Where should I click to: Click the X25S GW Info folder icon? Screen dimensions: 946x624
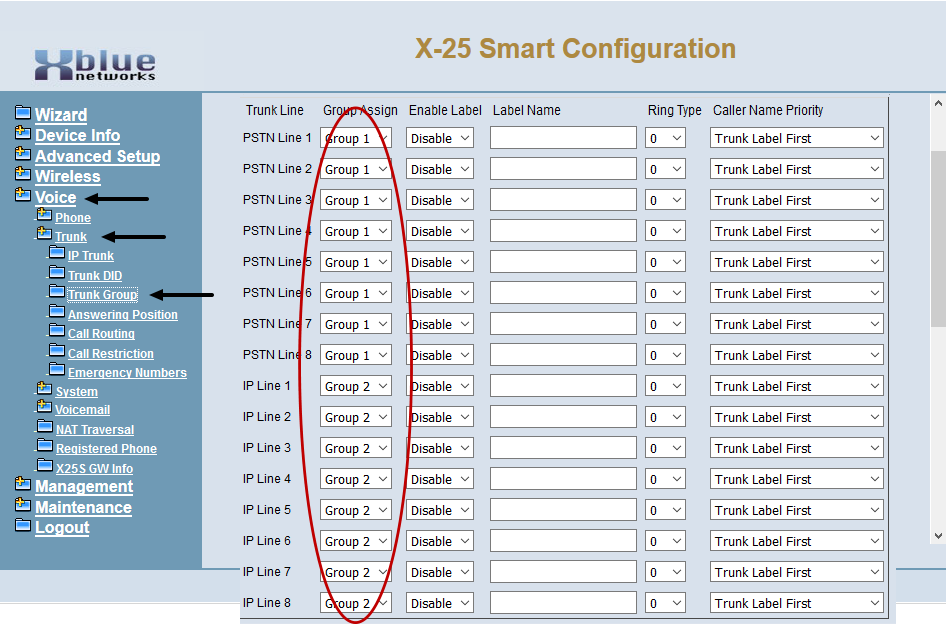(45, 466)
